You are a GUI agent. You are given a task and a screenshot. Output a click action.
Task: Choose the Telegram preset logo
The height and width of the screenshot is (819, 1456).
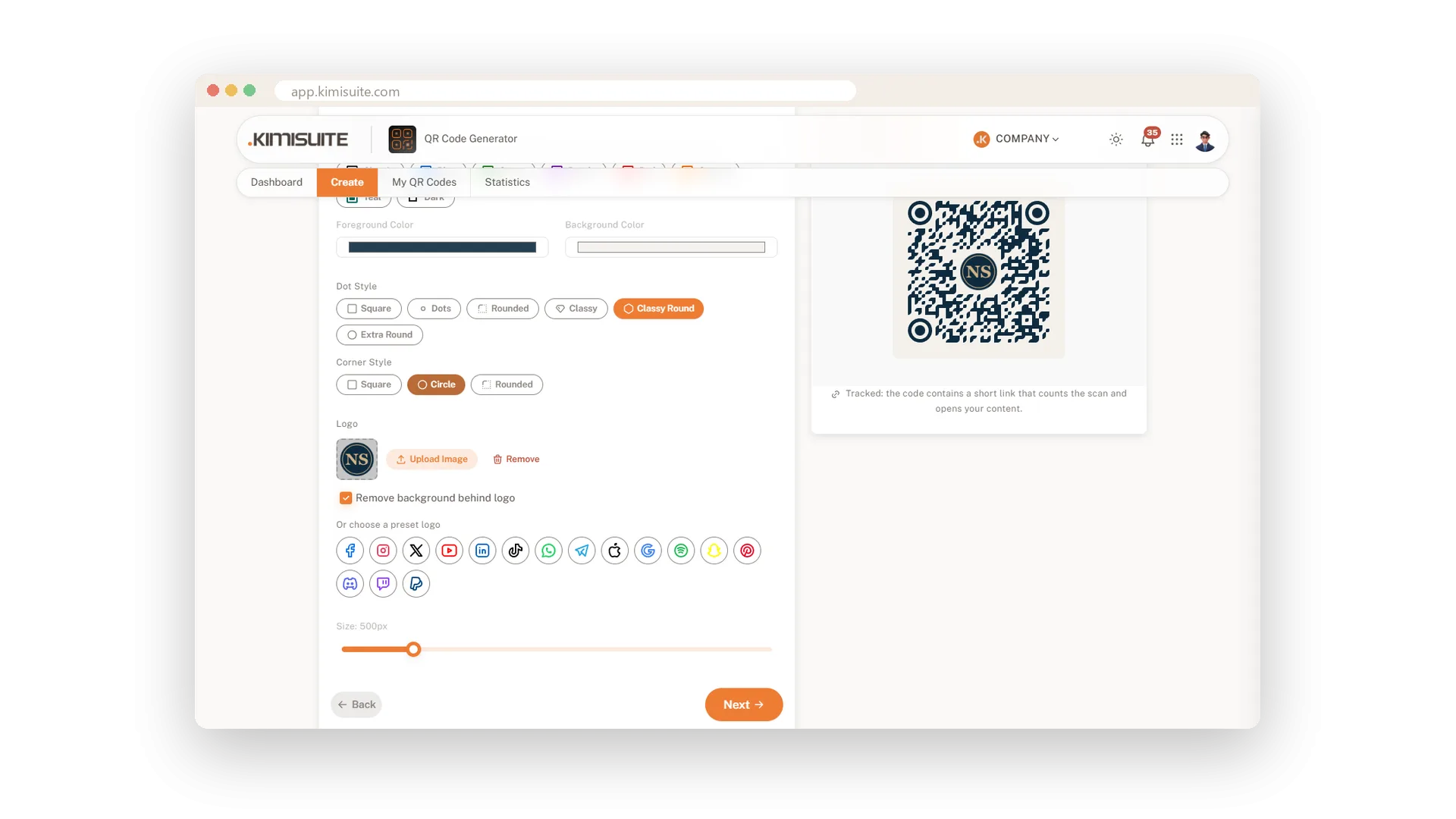[582, 551]
